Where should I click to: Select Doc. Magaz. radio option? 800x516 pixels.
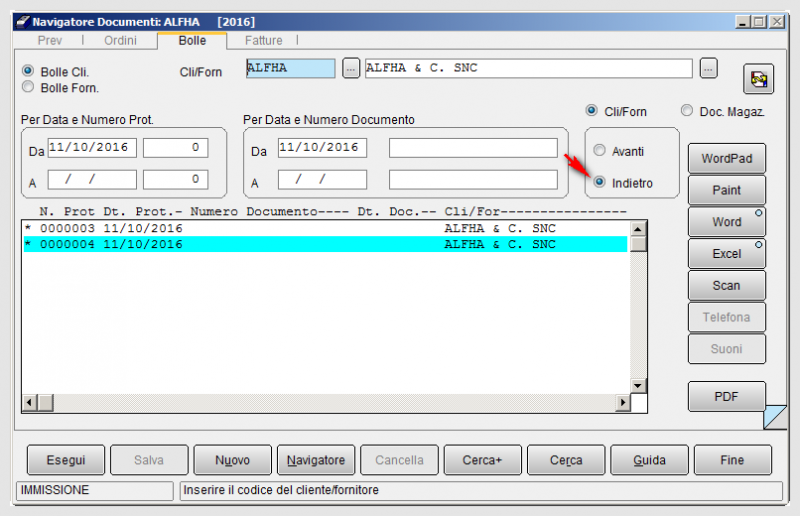point(687,110)
